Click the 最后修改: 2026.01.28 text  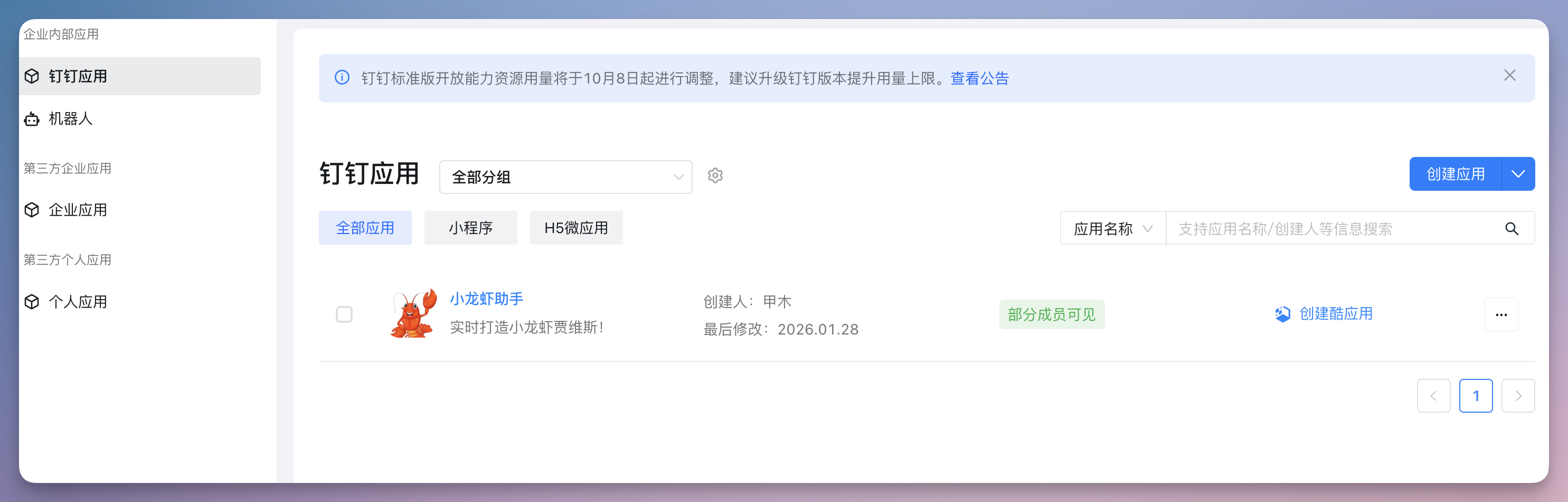(781, 330)
